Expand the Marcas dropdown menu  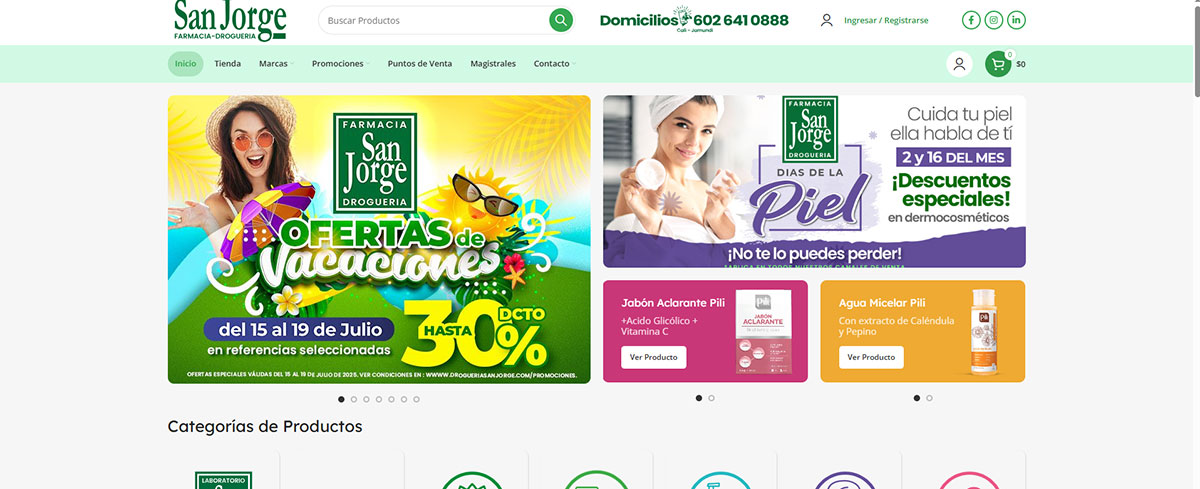point(275,64)
